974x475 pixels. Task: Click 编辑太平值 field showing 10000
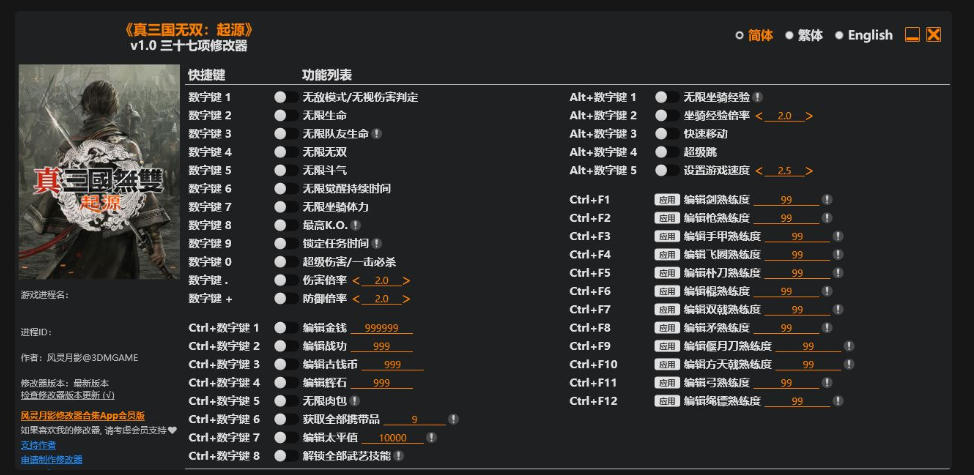tap(393, 438)
